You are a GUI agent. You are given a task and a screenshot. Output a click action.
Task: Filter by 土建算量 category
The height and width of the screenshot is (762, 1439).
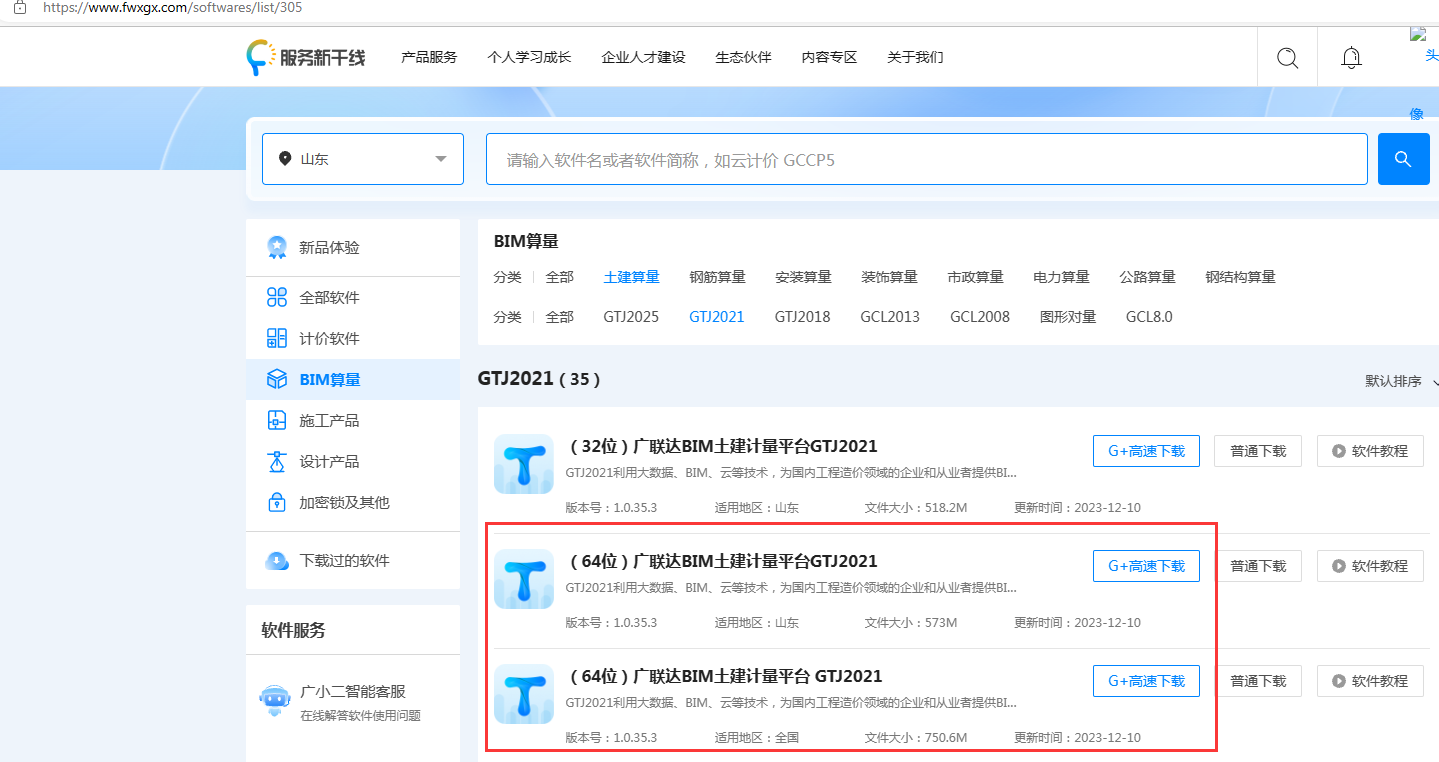tap(631, 277)
